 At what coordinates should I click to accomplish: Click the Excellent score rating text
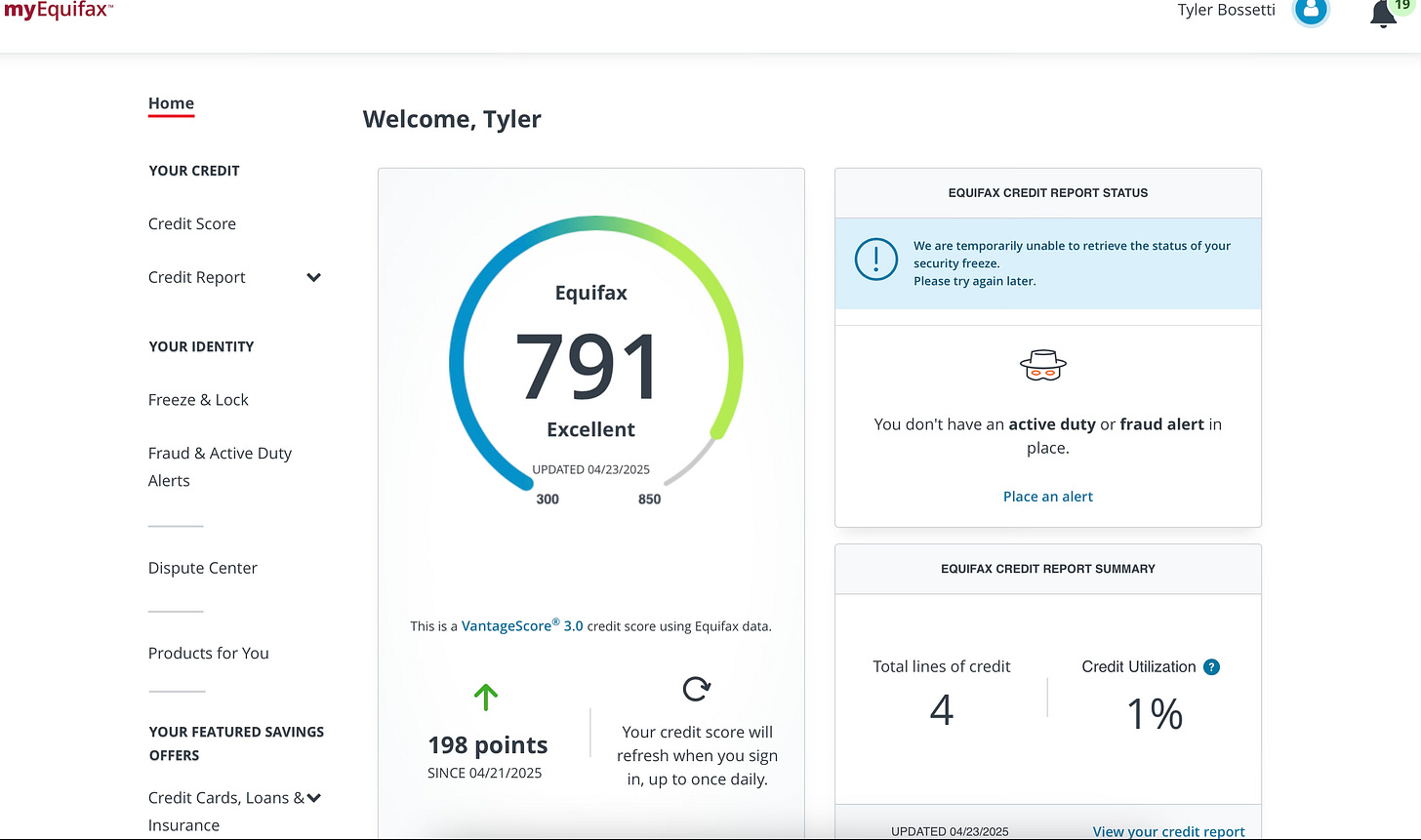click(590, 430)
